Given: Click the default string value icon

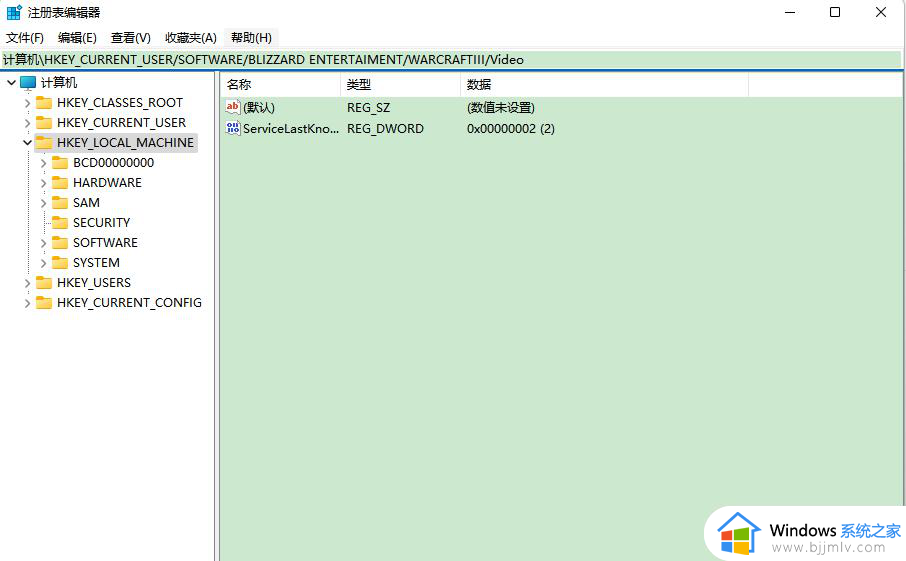Looking at the screenshot, I should 233,107.
